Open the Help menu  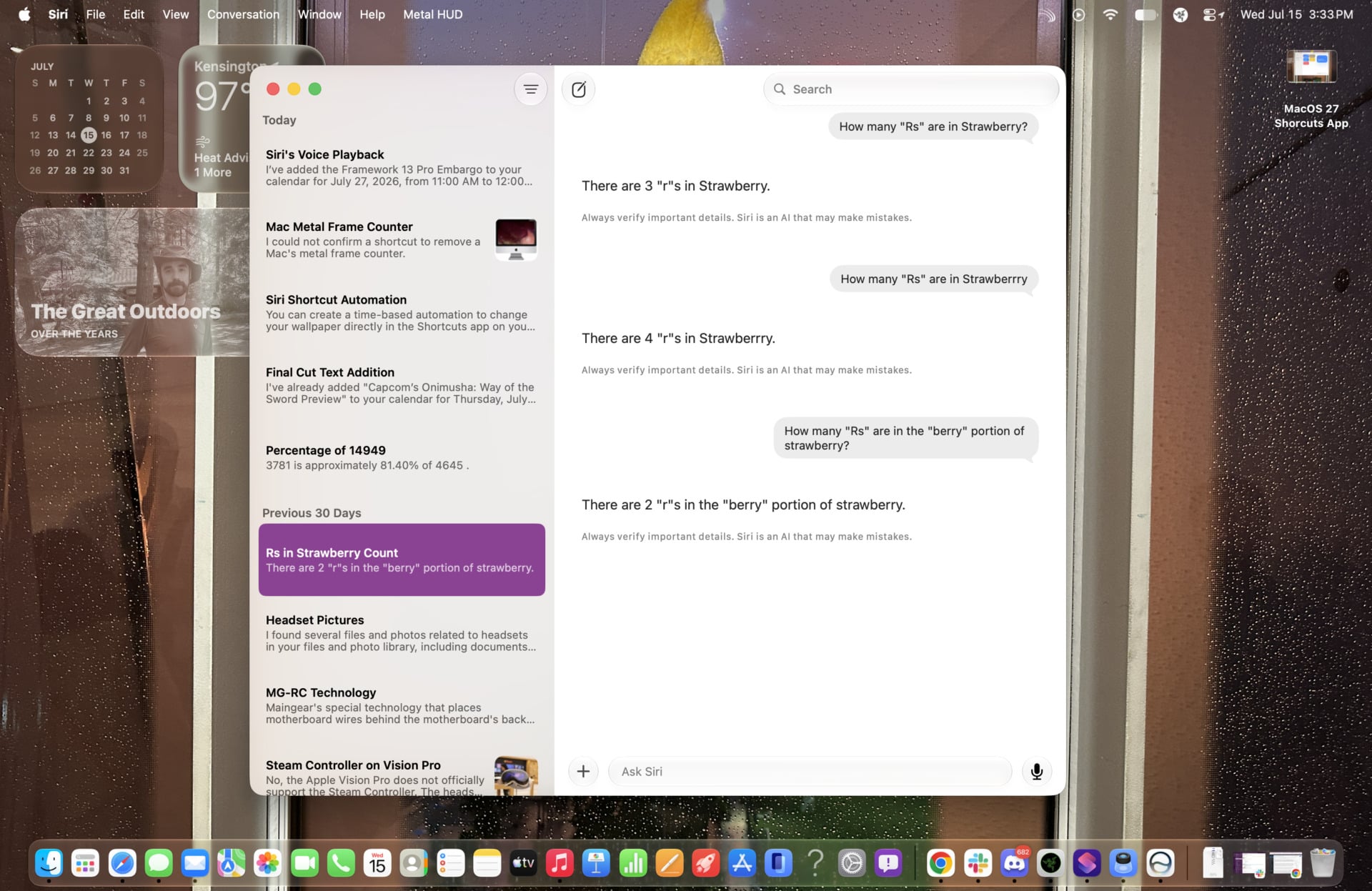click(372, 14)
